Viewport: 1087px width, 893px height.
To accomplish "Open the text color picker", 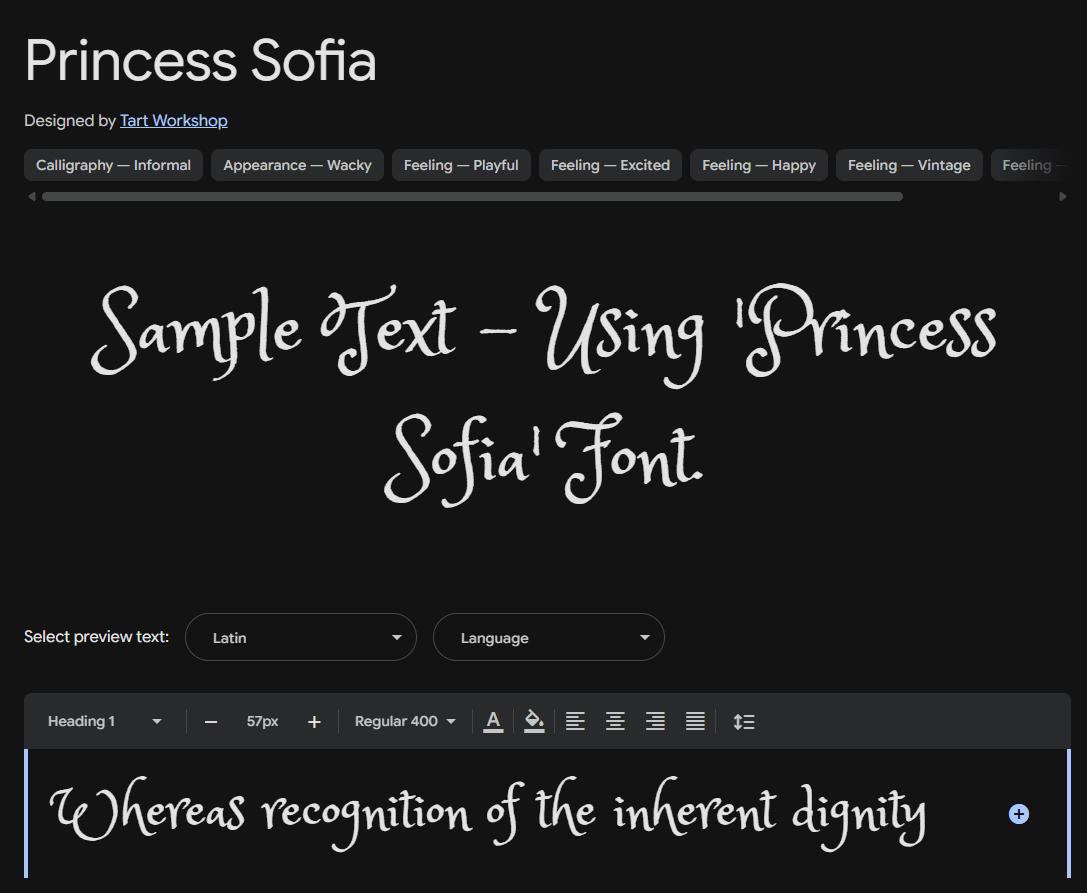I will tap(493, 722).
